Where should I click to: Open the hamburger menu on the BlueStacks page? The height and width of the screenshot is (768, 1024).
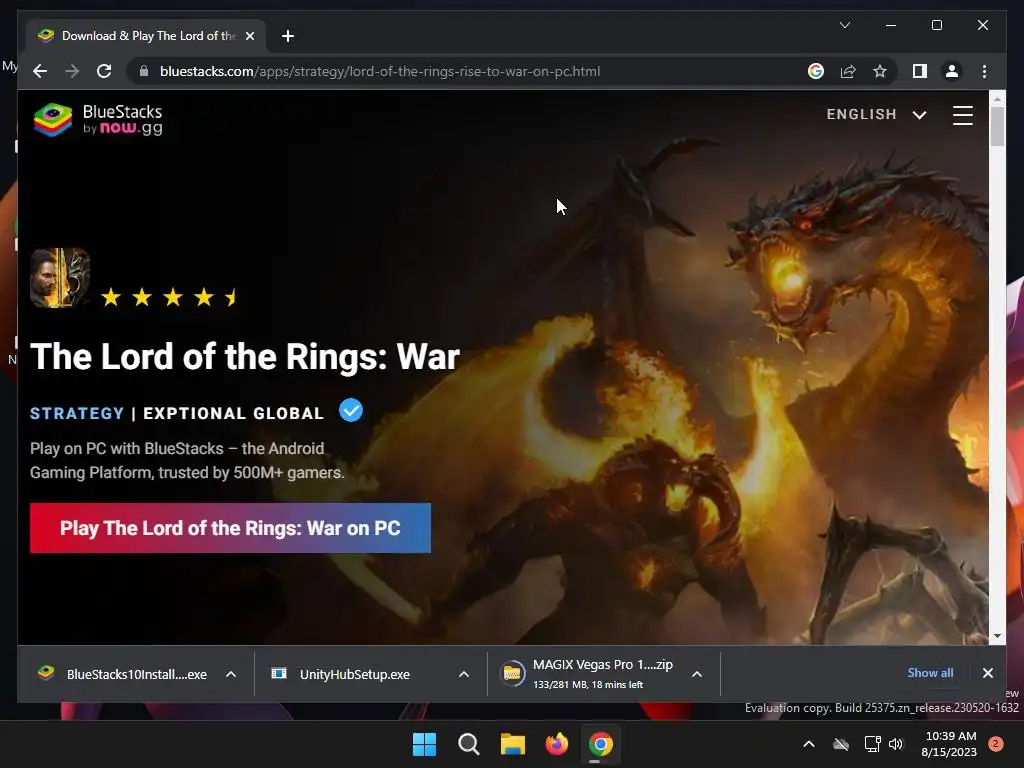point(963,115)
